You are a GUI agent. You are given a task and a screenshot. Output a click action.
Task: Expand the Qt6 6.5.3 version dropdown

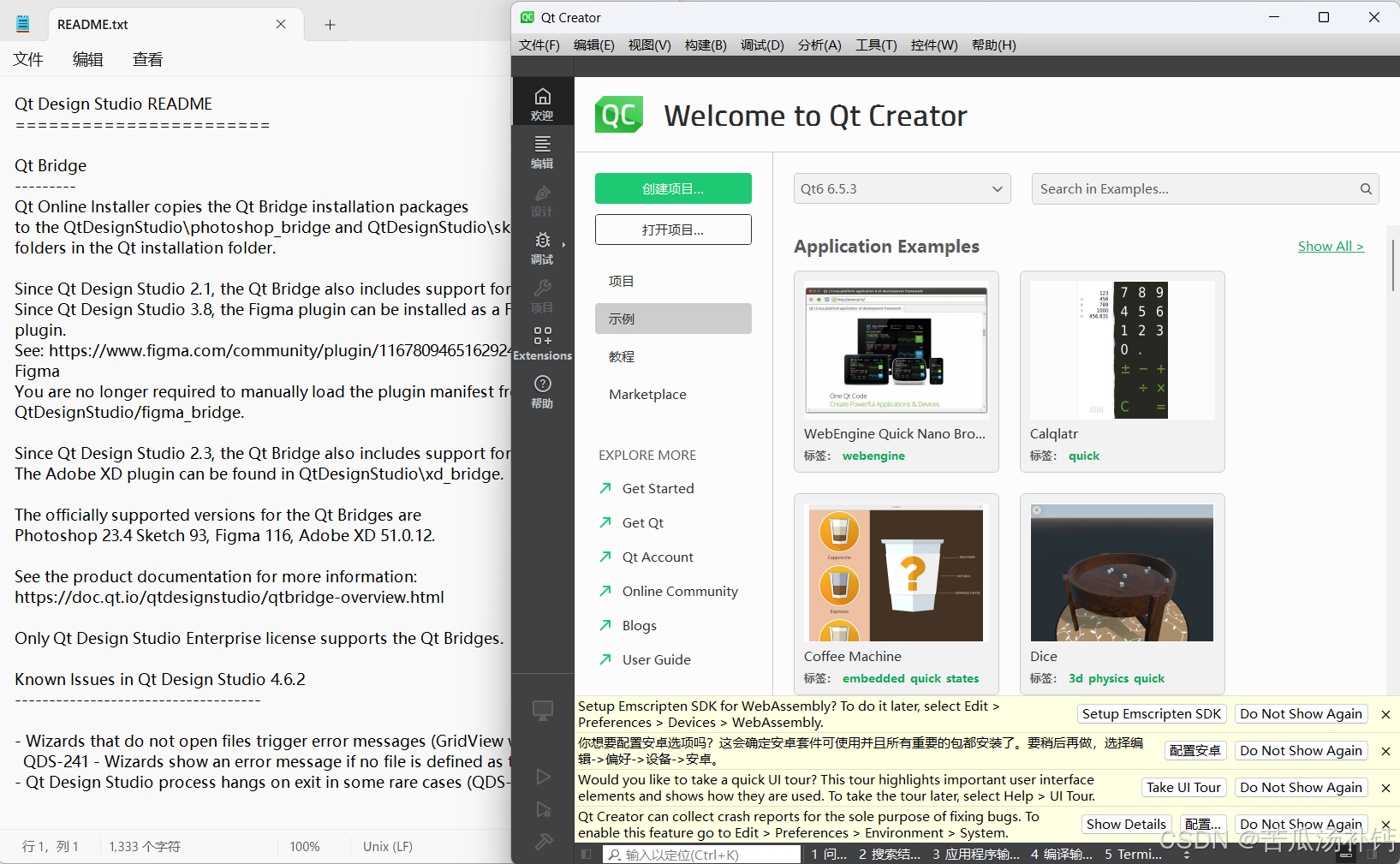click(902, 188)
